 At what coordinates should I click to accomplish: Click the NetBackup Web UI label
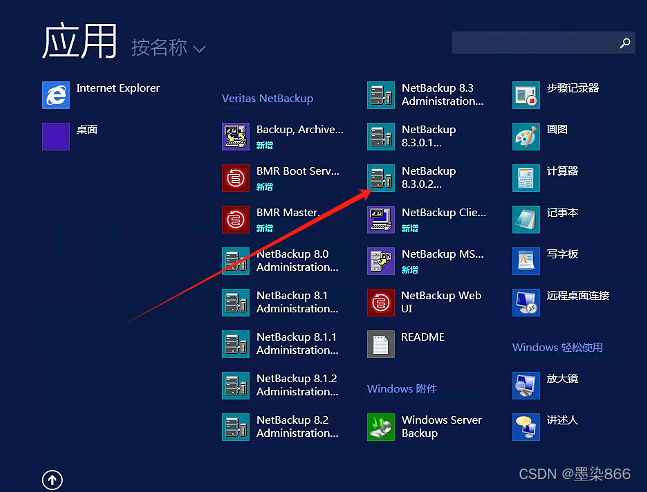[x=441, y=302]
